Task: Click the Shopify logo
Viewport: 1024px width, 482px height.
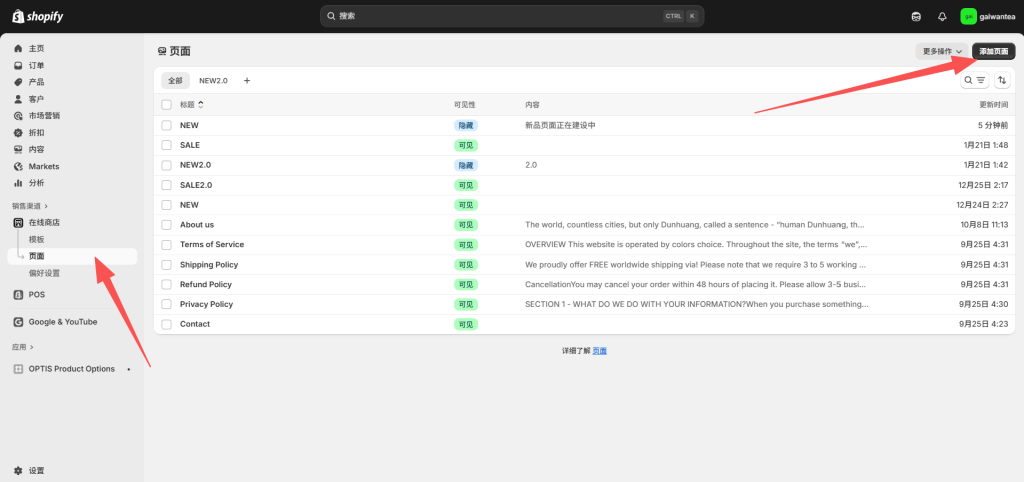Action: click(38, 16)
